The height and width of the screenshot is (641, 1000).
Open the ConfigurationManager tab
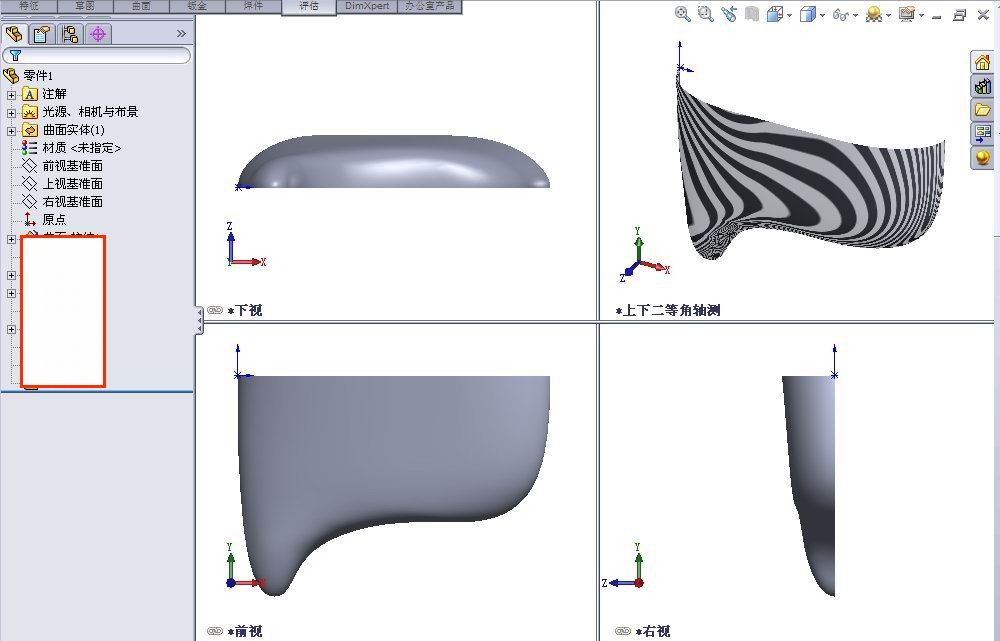(70, 34)
